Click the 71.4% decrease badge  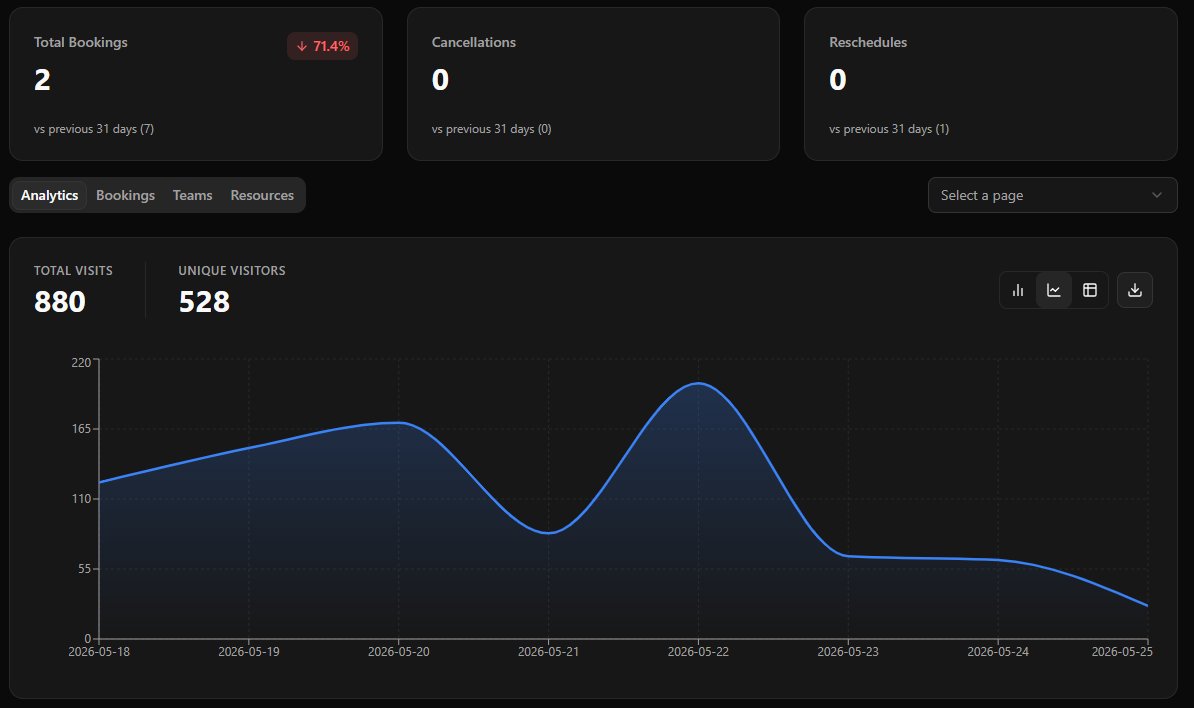click(x=322, y=46)
